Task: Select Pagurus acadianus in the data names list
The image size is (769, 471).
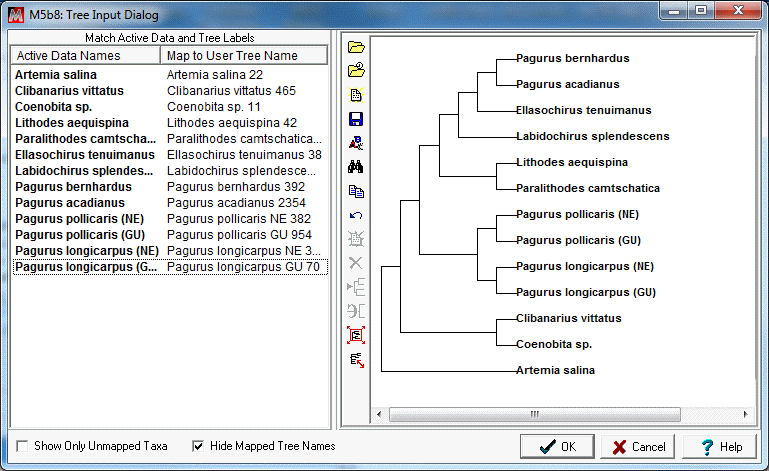Action: [x=70, y=203]
